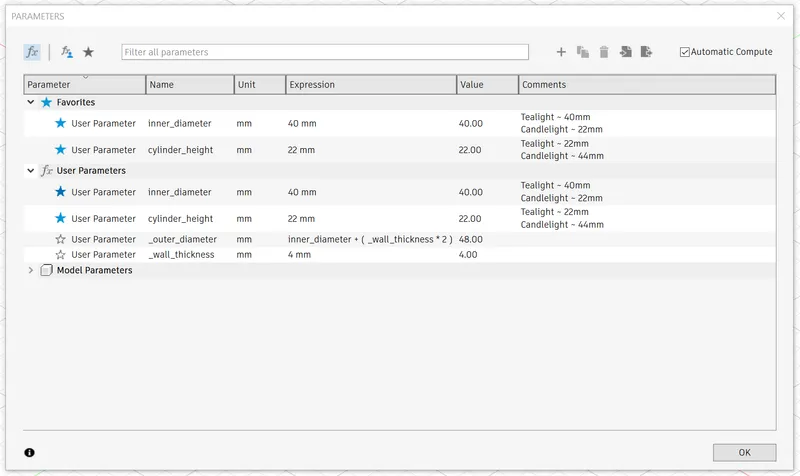Click the Filter all parameters search field
Image resolution: width=800 pixels, height=476 pixels.
(325, 52)
